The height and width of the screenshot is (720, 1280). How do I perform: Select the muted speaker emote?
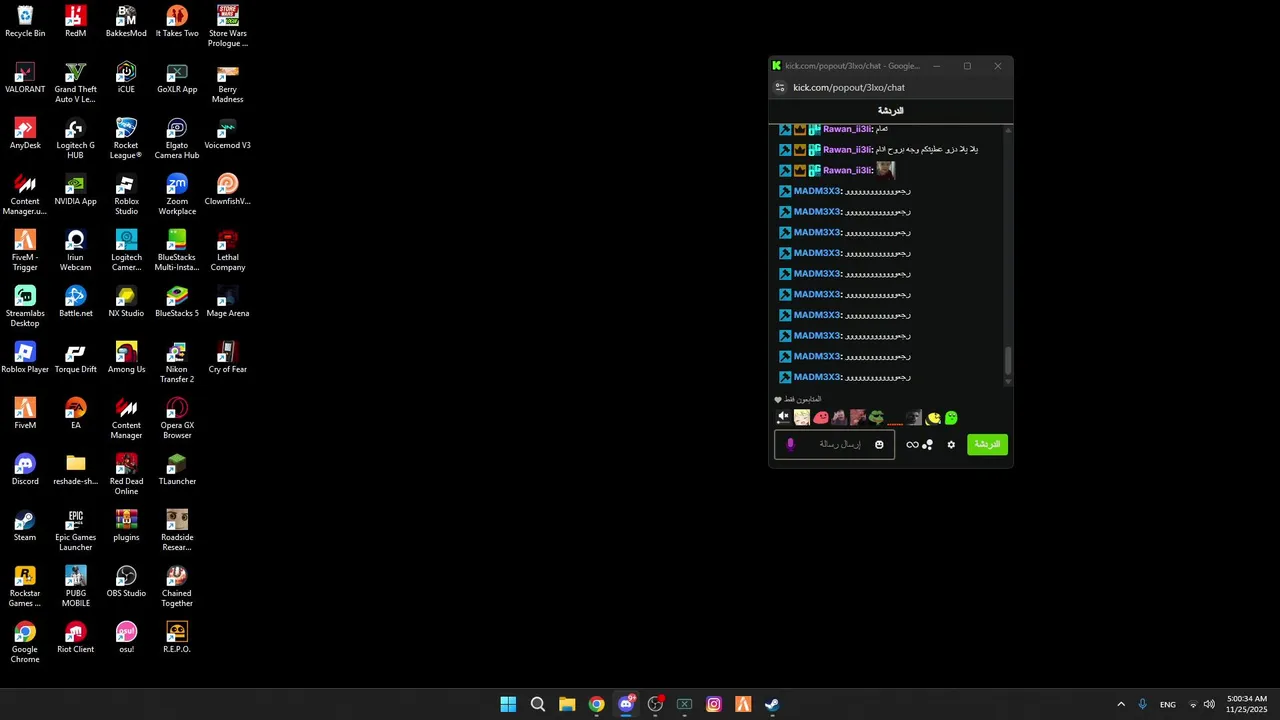(783, 417)
